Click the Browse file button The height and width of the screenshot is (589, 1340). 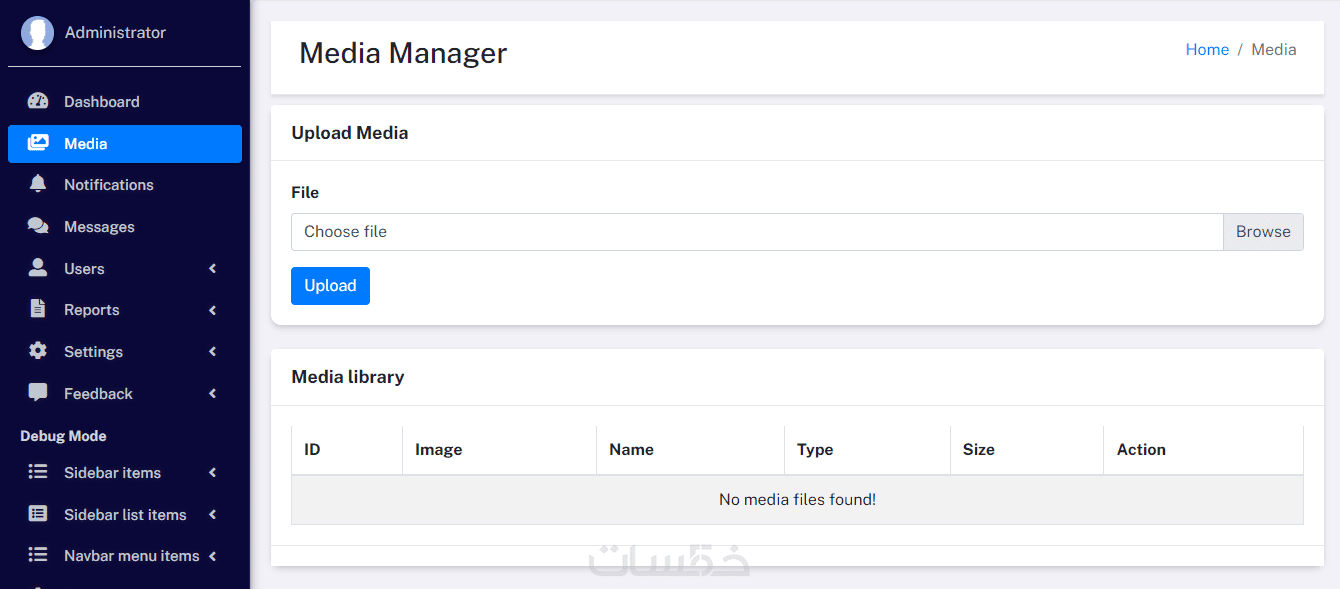[x=1263, y=232]
